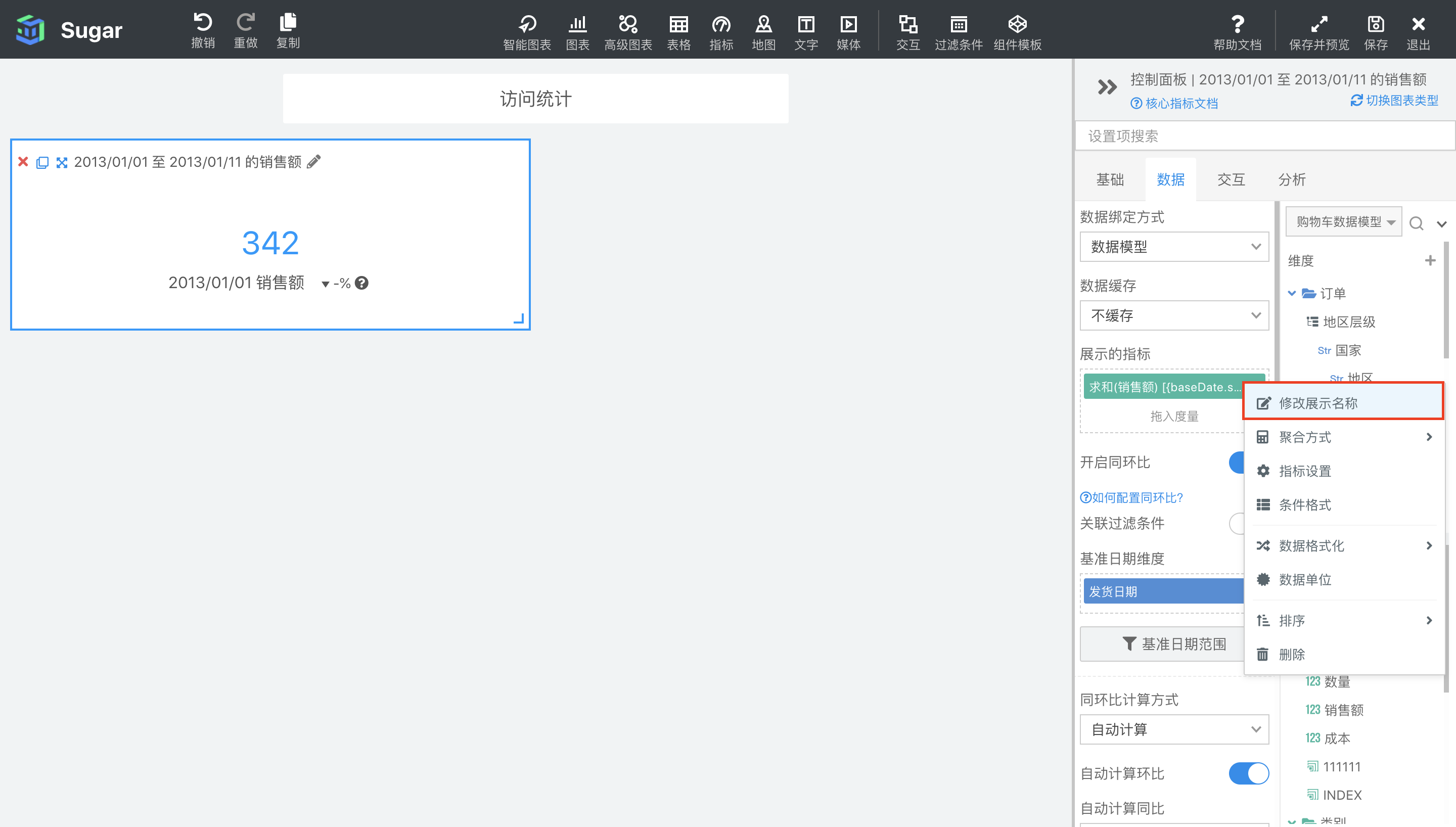Click the Save (保存) icon
Image resolution: width=1456 pixels, height=827 pixels.
(1375, 33)
